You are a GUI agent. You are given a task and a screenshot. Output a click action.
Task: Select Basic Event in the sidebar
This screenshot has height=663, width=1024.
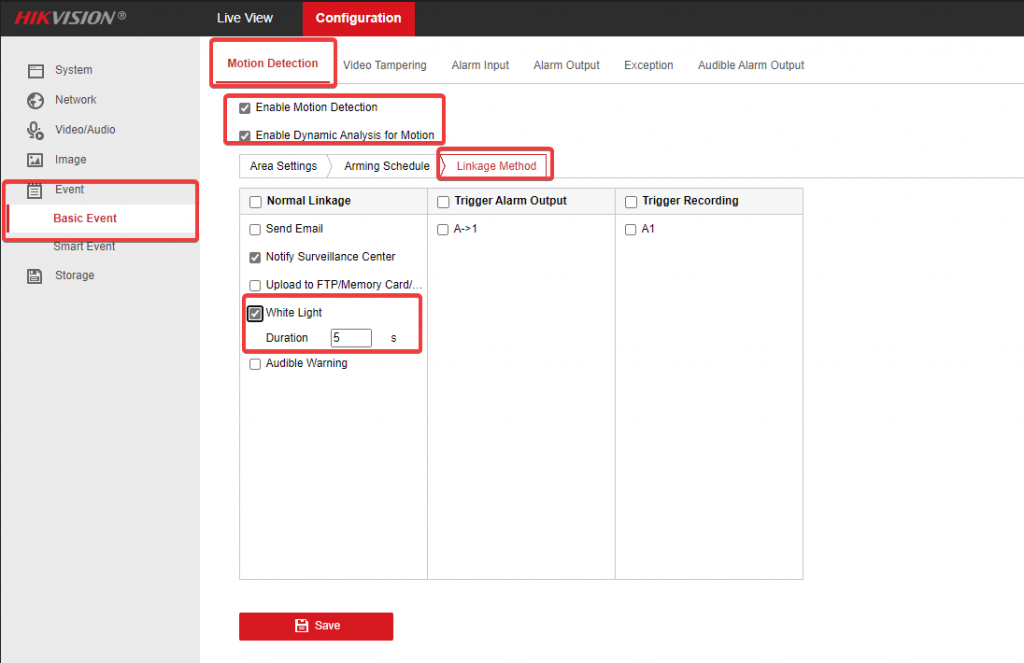click(x=85, y=218)
